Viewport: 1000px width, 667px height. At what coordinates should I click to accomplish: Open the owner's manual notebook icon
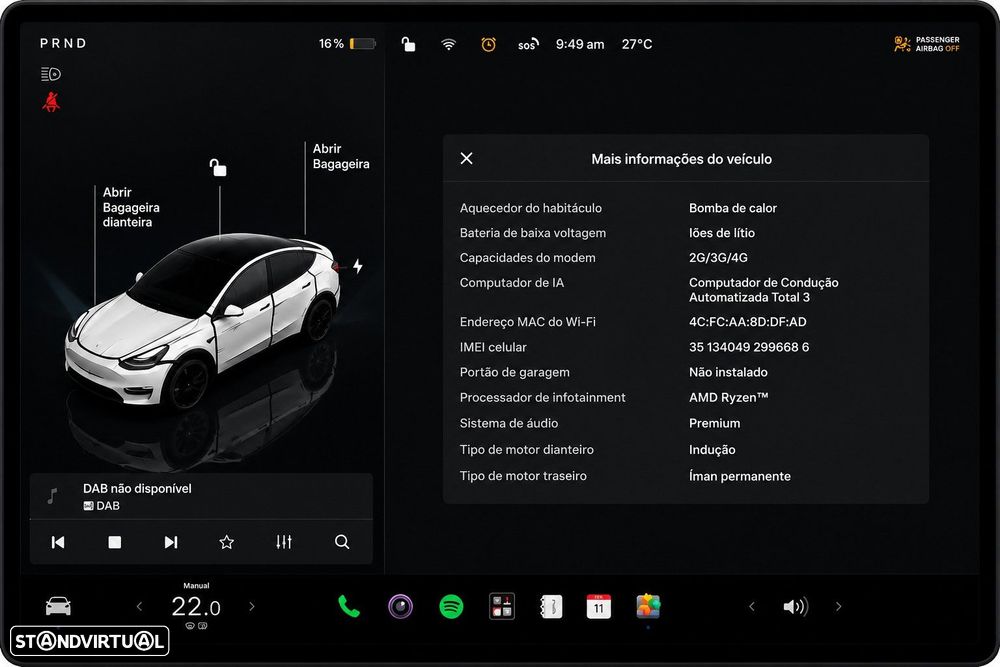point(551,606)
